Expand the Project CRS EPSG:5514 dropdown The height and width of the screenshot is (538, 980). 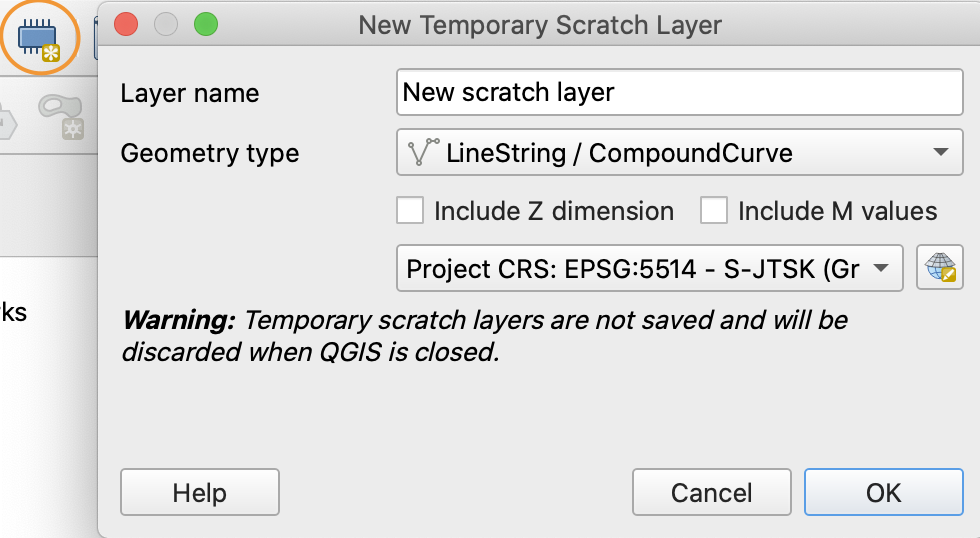click(649, 268)
